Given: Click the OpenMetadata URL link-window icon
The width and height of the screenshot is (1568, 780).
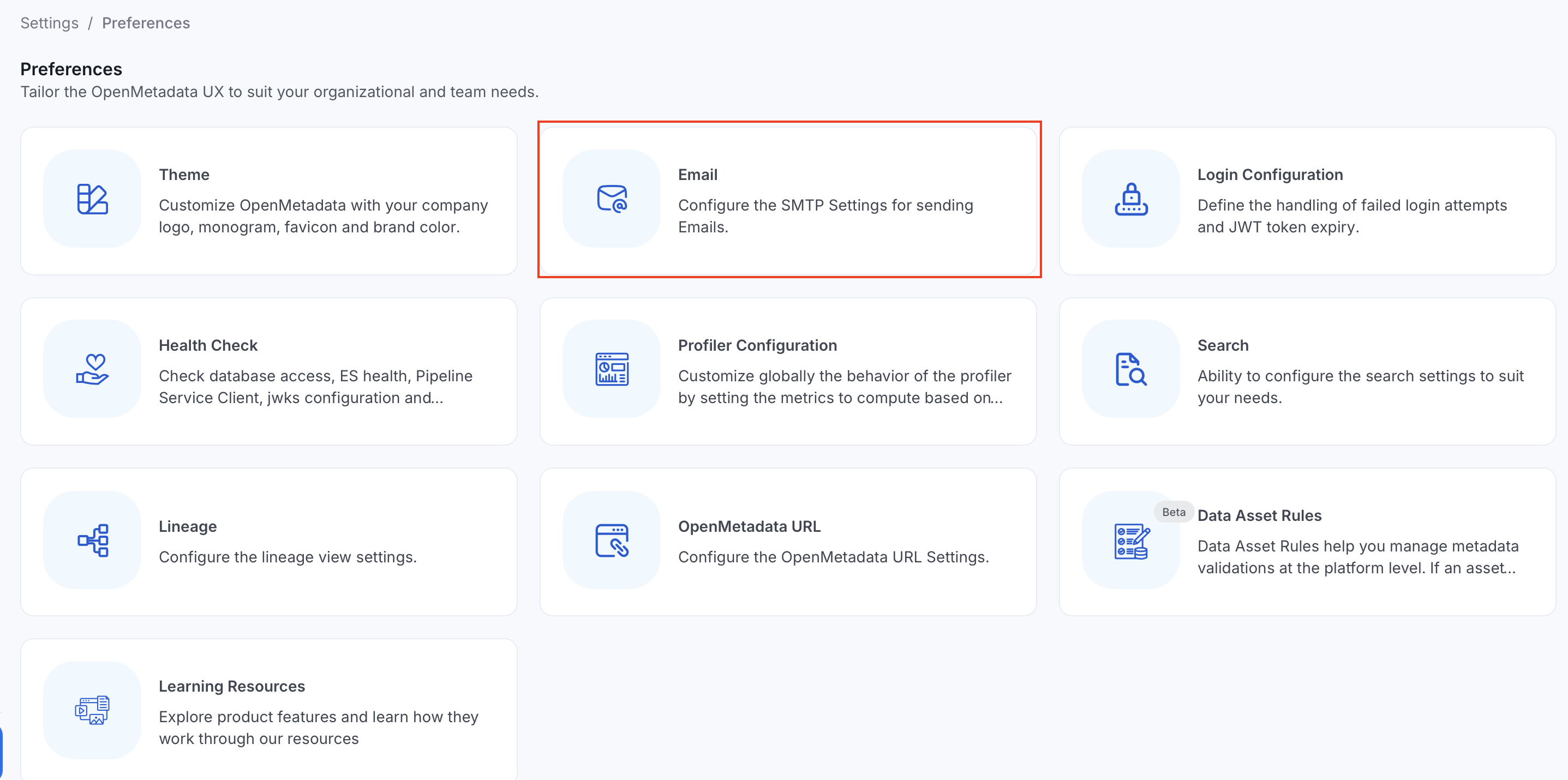Looking at the screenshot, I should [612, 541].
